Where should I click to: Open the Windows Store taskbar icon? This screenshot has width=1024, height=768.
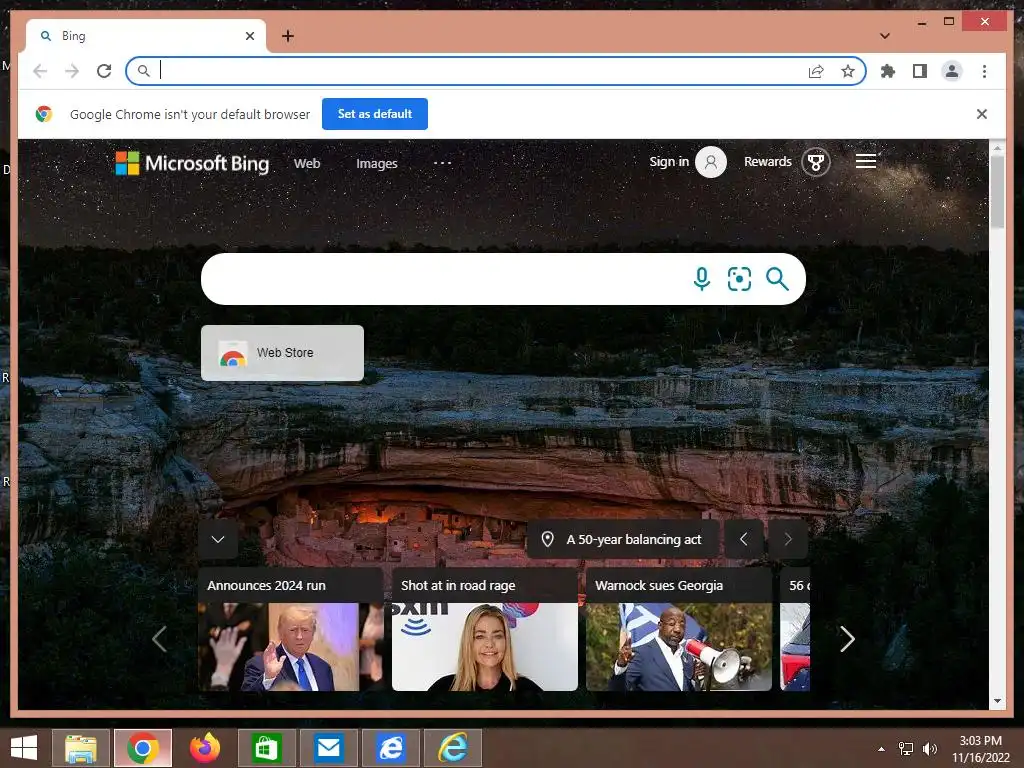tap(266, 748)
